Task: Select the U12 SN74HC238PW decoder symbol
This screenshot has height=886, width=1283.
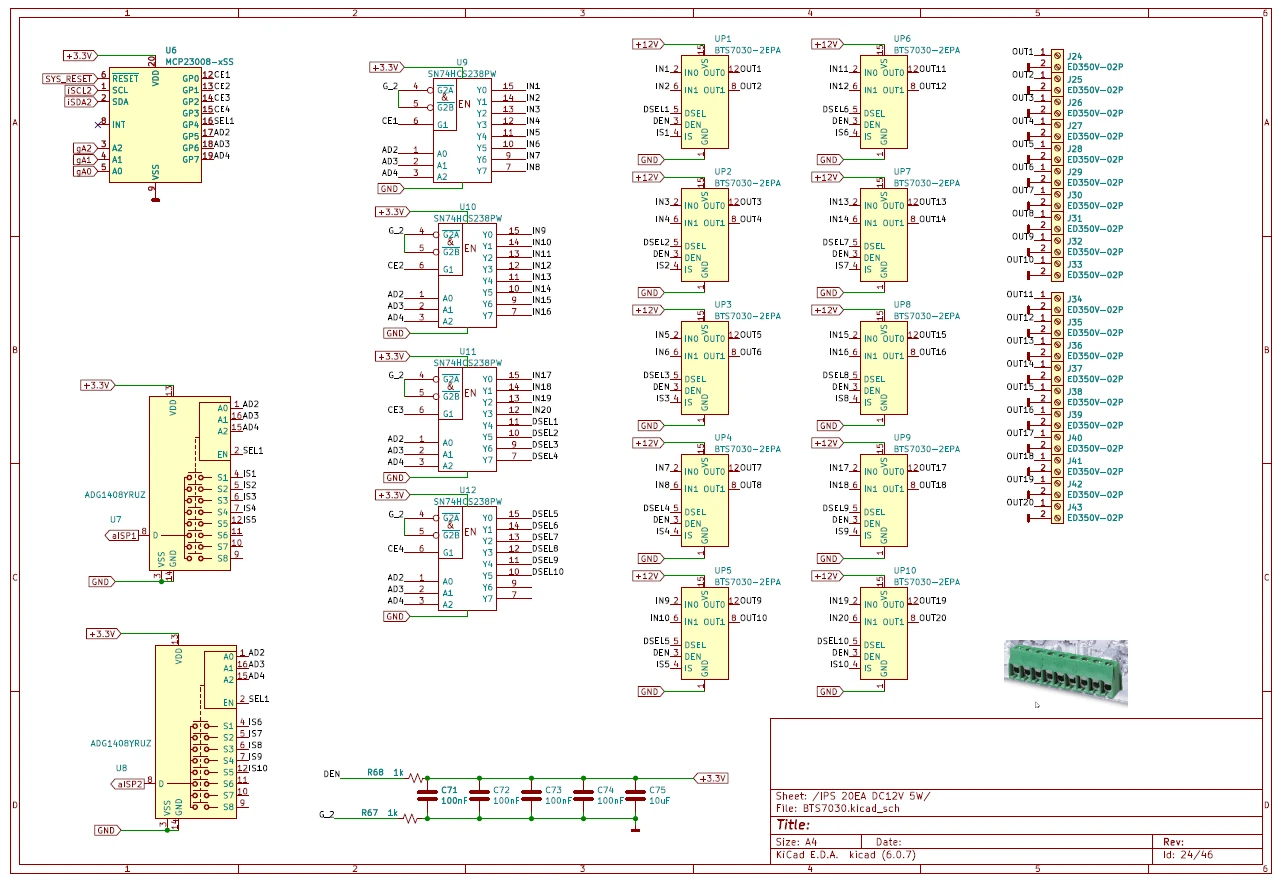Action: (x=467, y=559)
